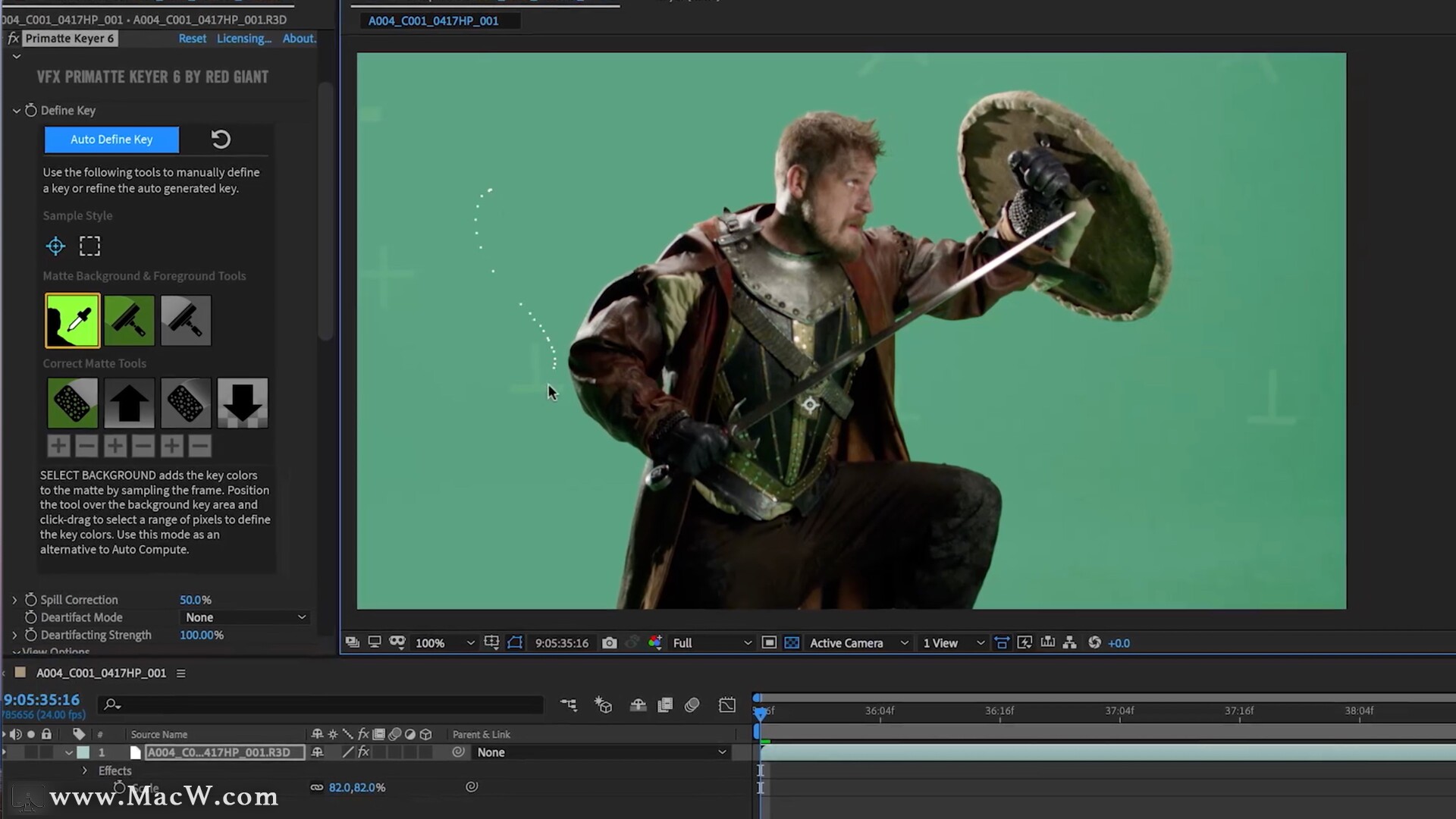Screen dimensions: 1456x819
Task: Click the leftmost plus button under Correct Matte Tools
Action: (58, 446)
